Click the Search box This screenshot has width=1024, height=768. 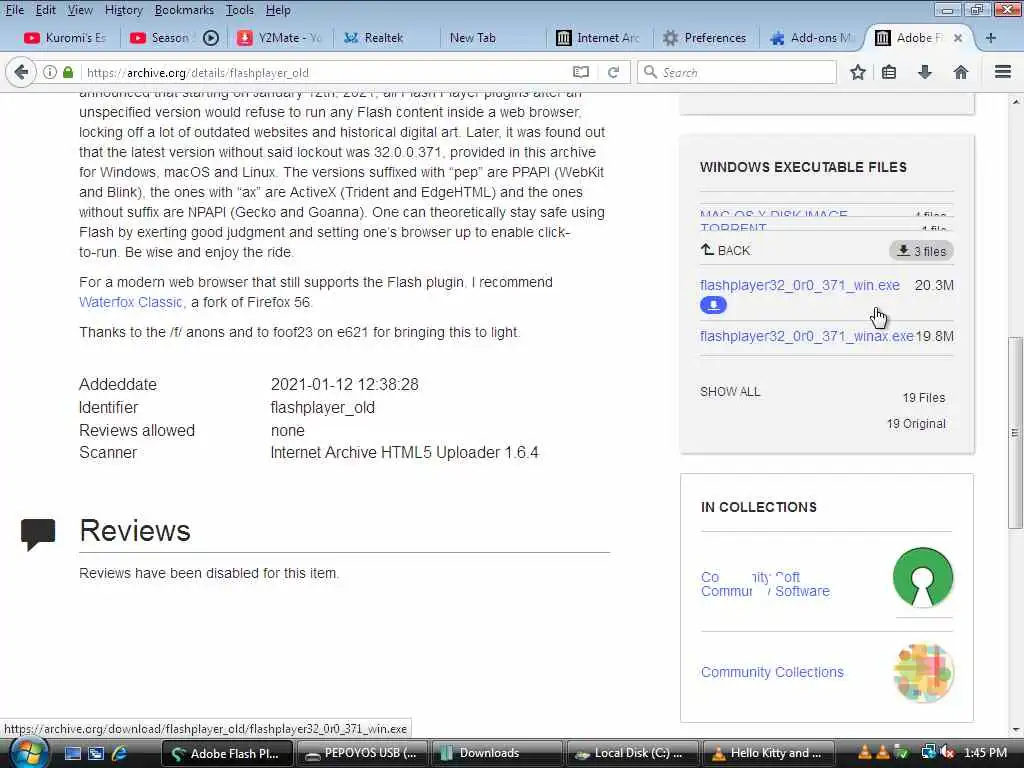(737, 72)
